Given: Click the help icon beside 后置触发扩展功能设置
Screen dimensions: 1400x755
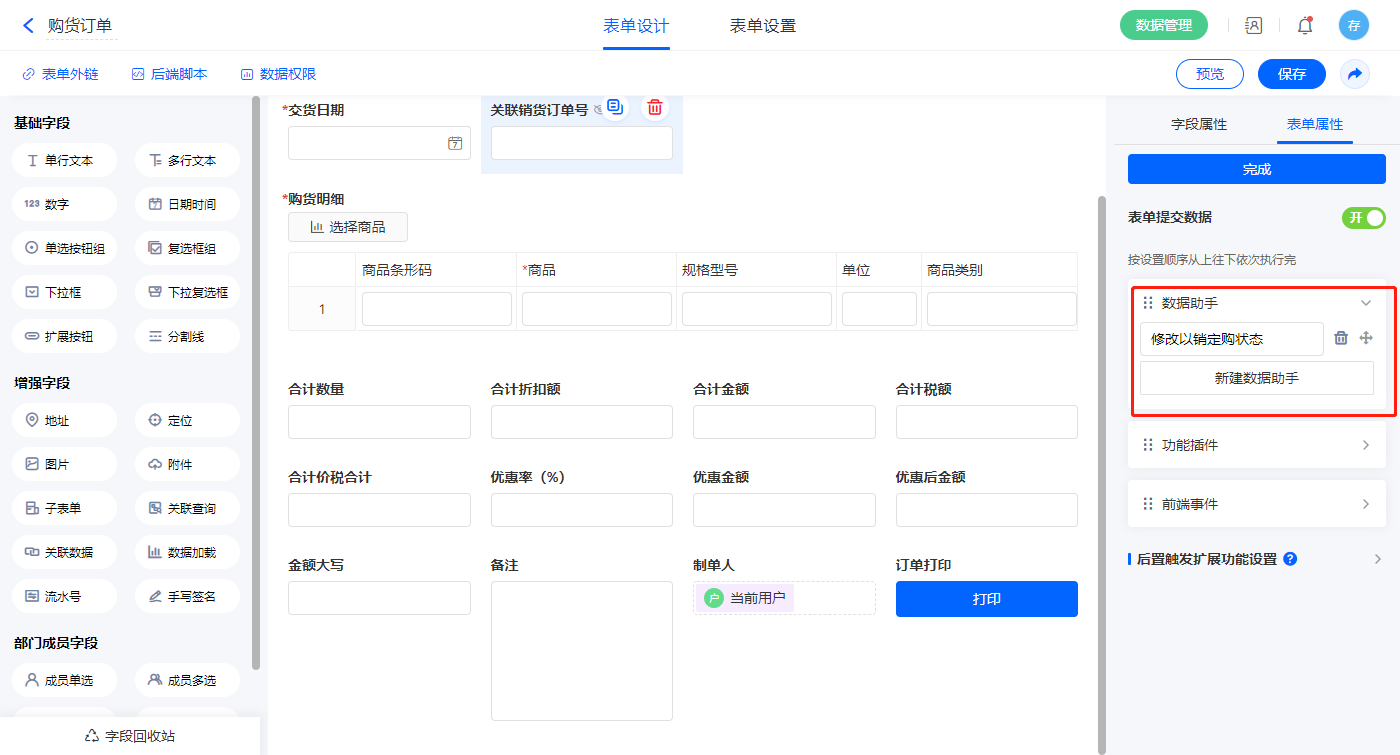Looking at the screenshot, I should click(1290, 559).
